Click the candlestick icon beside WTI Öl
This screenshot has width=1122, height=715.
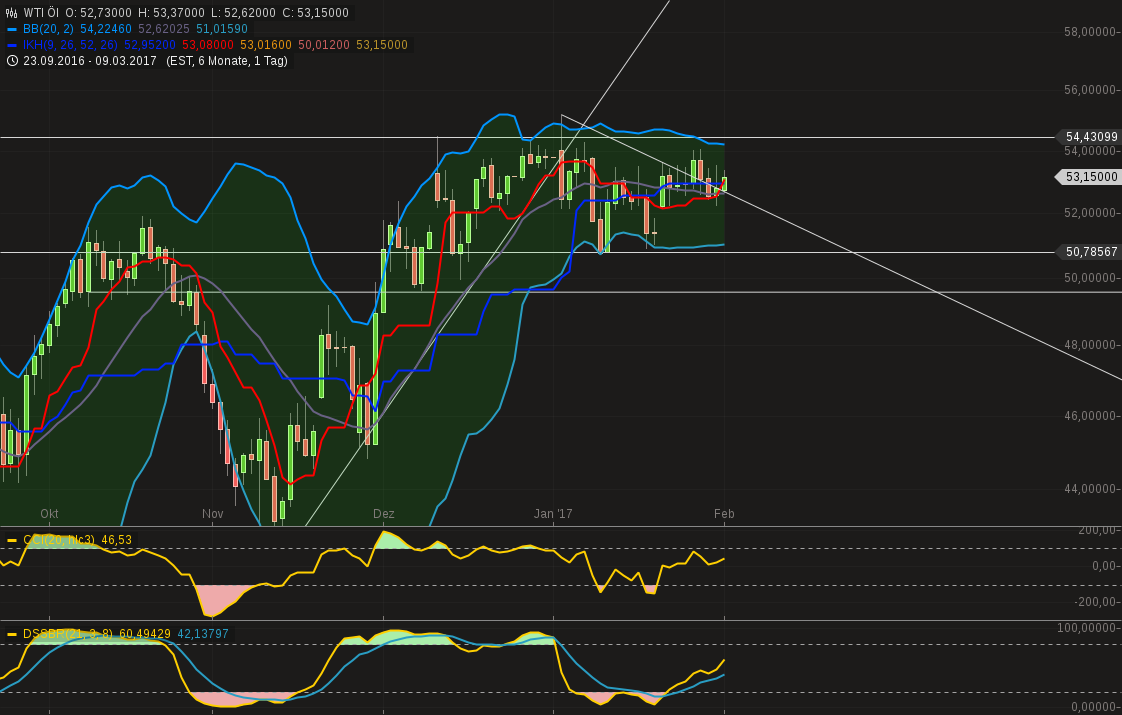[11, 13]
